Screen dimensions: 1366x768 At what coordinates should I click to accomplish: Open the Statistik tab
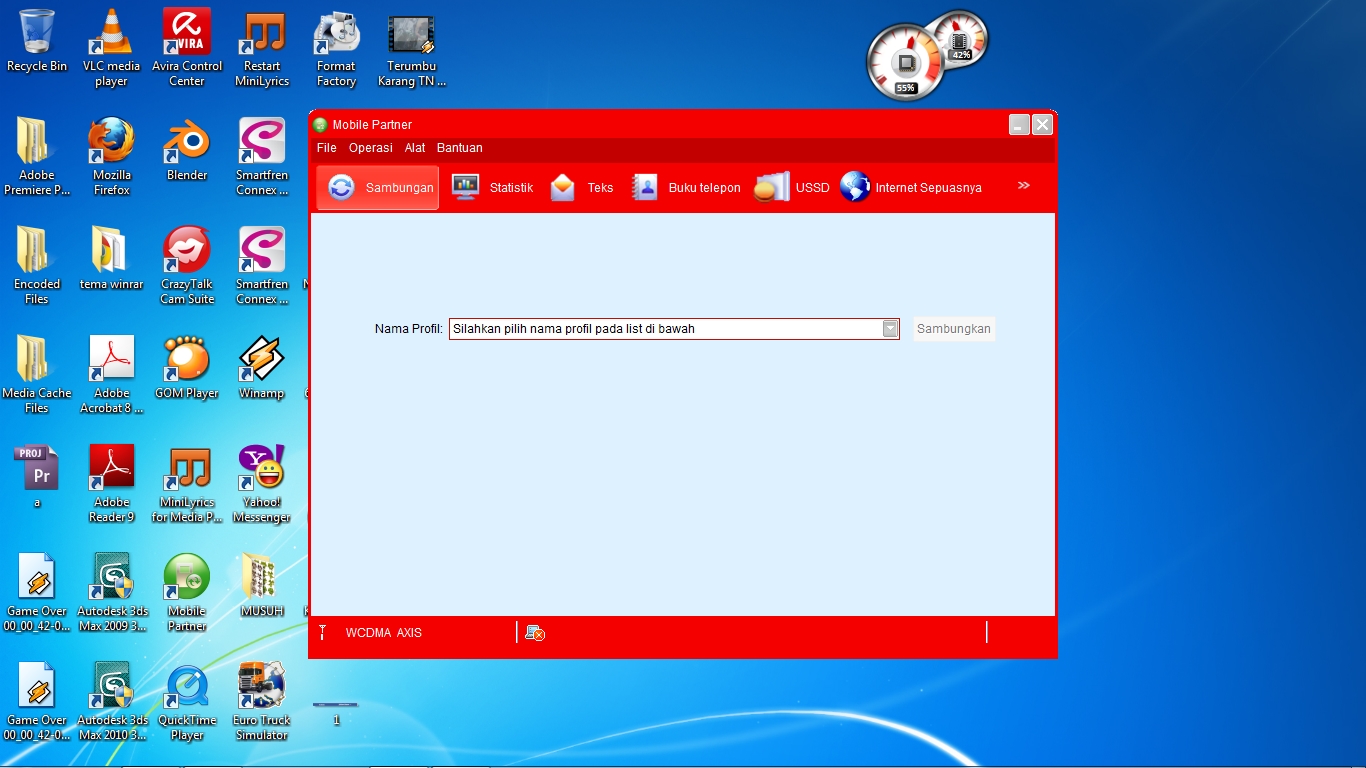point(492,187)
